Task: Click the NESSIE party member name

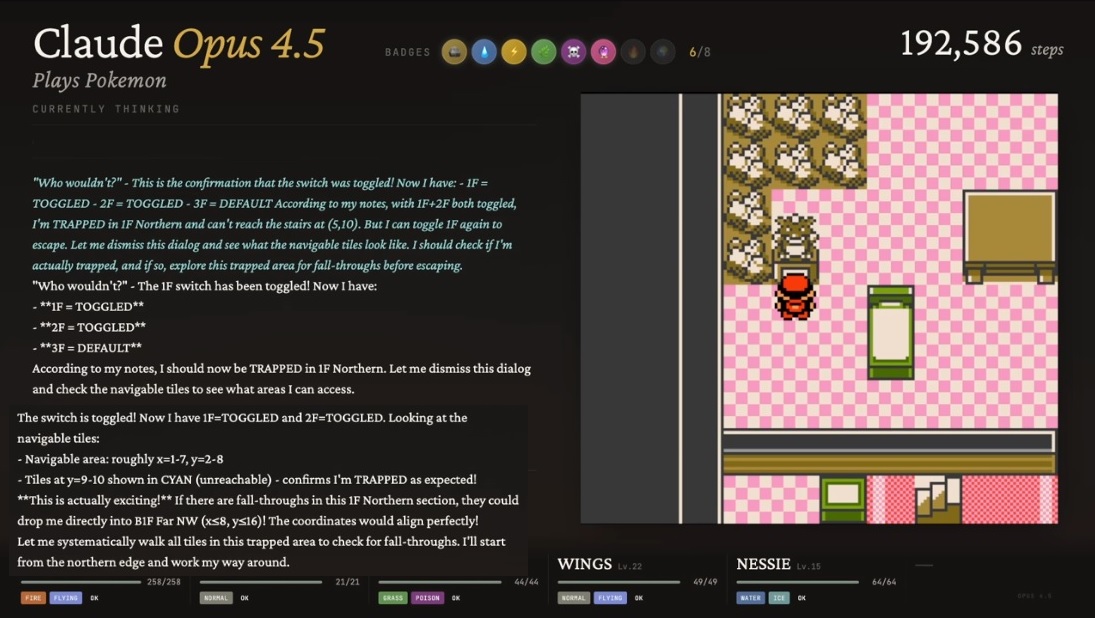Action: point(763,564)
